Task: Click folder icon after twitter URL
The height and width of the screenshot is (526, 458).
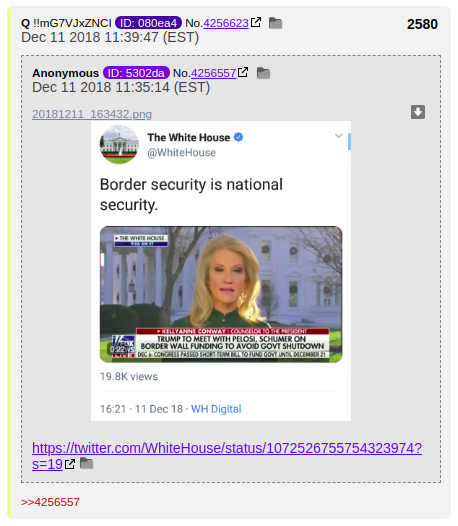Action: click(x=87, y=464)
